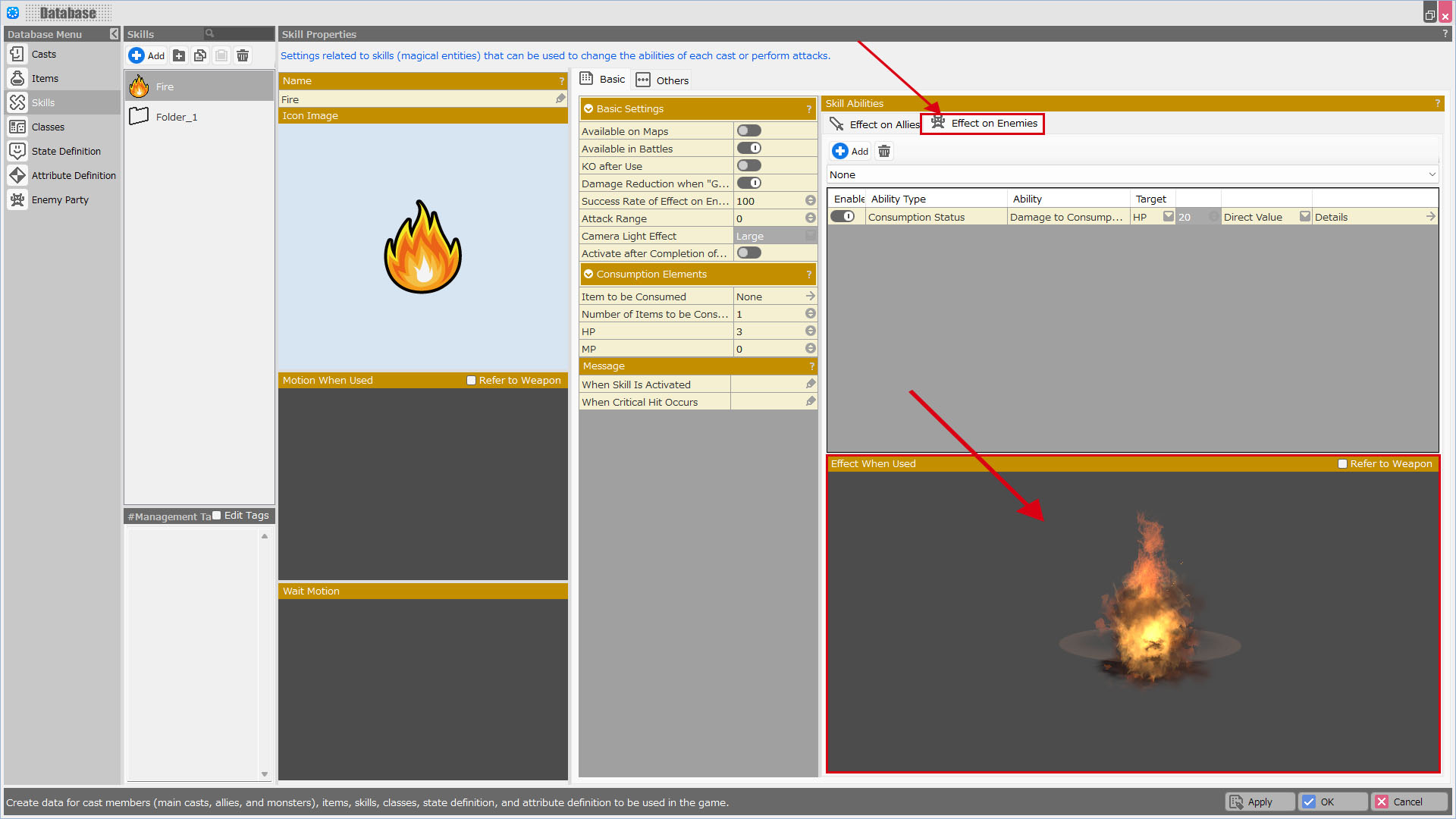Viewport: 1456px width, 819px height.
Task: Collapse the Basic Settings section
Action: (x=588, y=109)
